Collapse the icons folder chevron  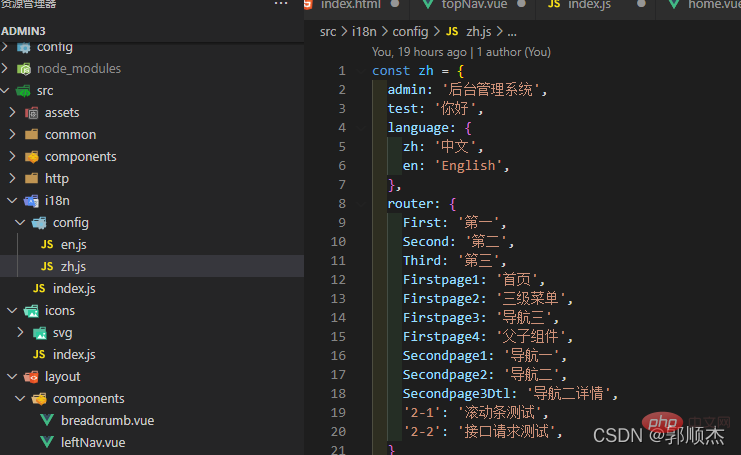coord(13,310)
